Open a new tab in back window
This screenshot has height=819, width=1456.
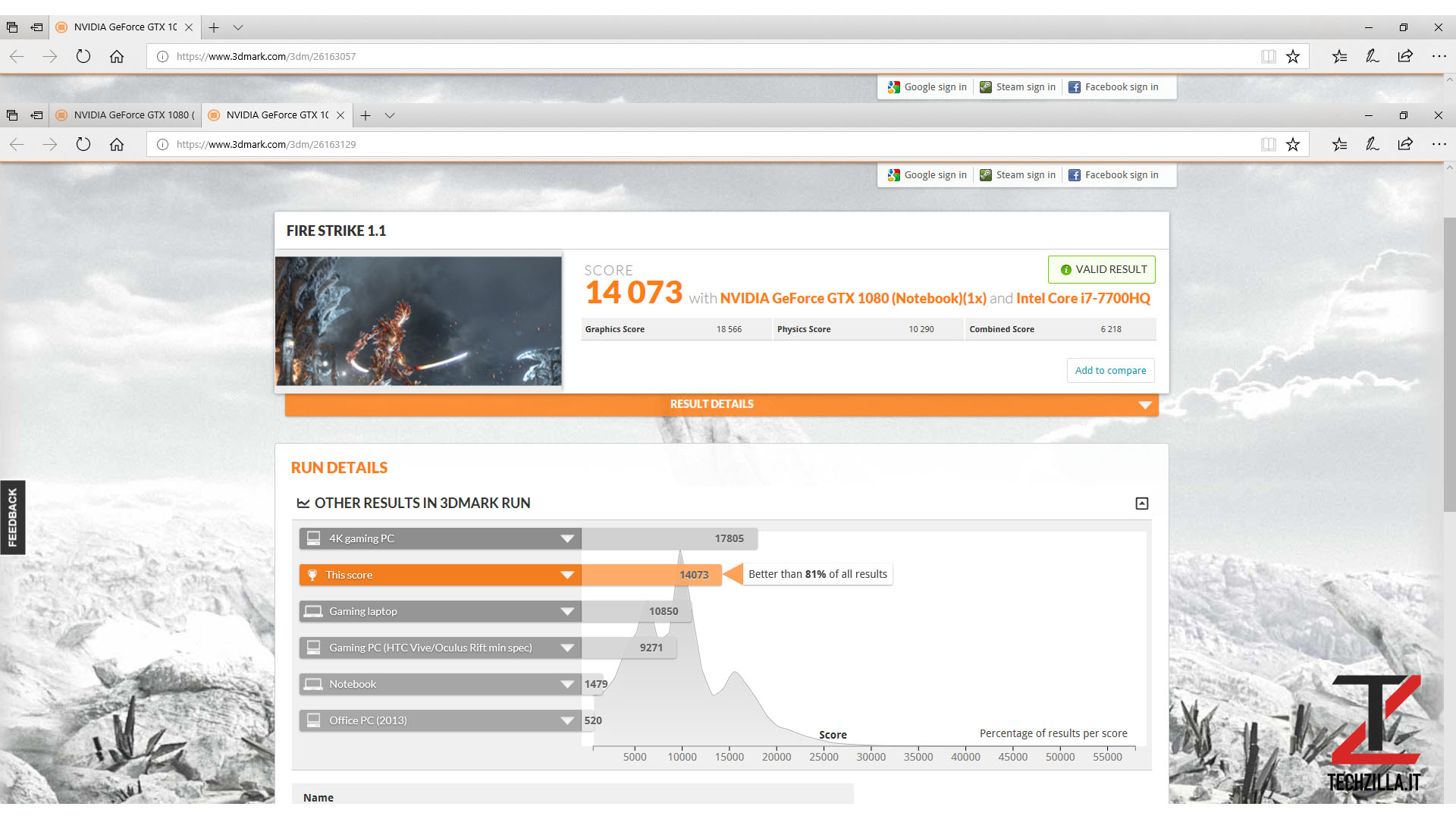[214, 27]
